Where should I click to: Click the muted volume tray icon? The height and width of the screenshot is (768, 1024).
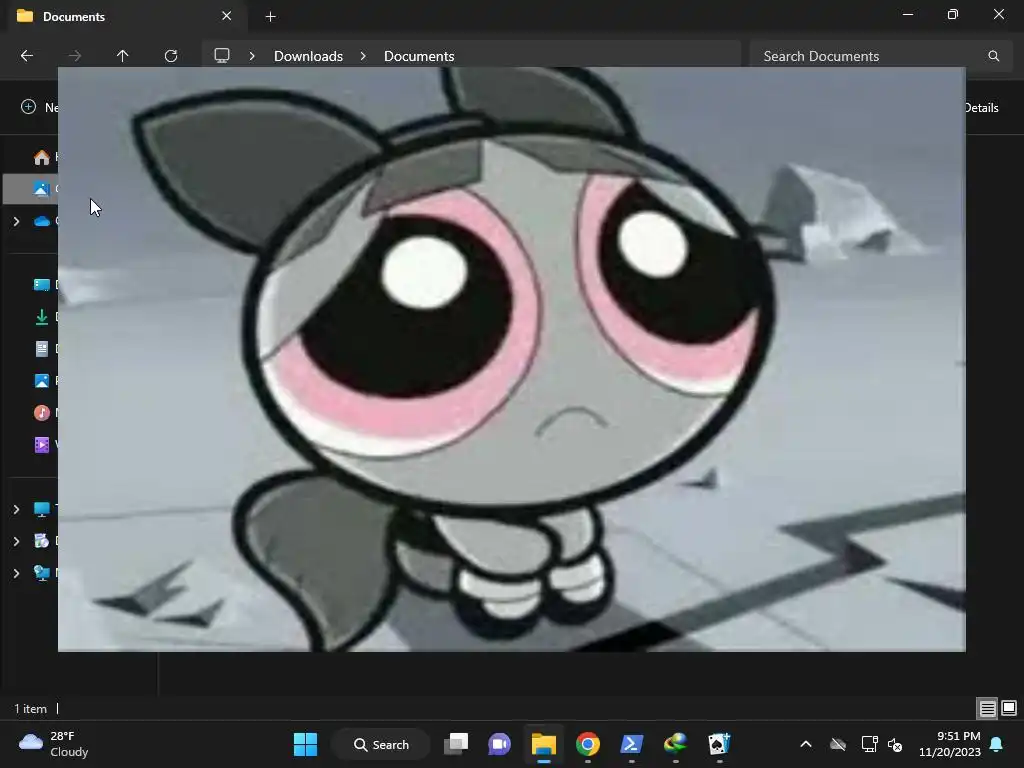click(x=895, y=744)
